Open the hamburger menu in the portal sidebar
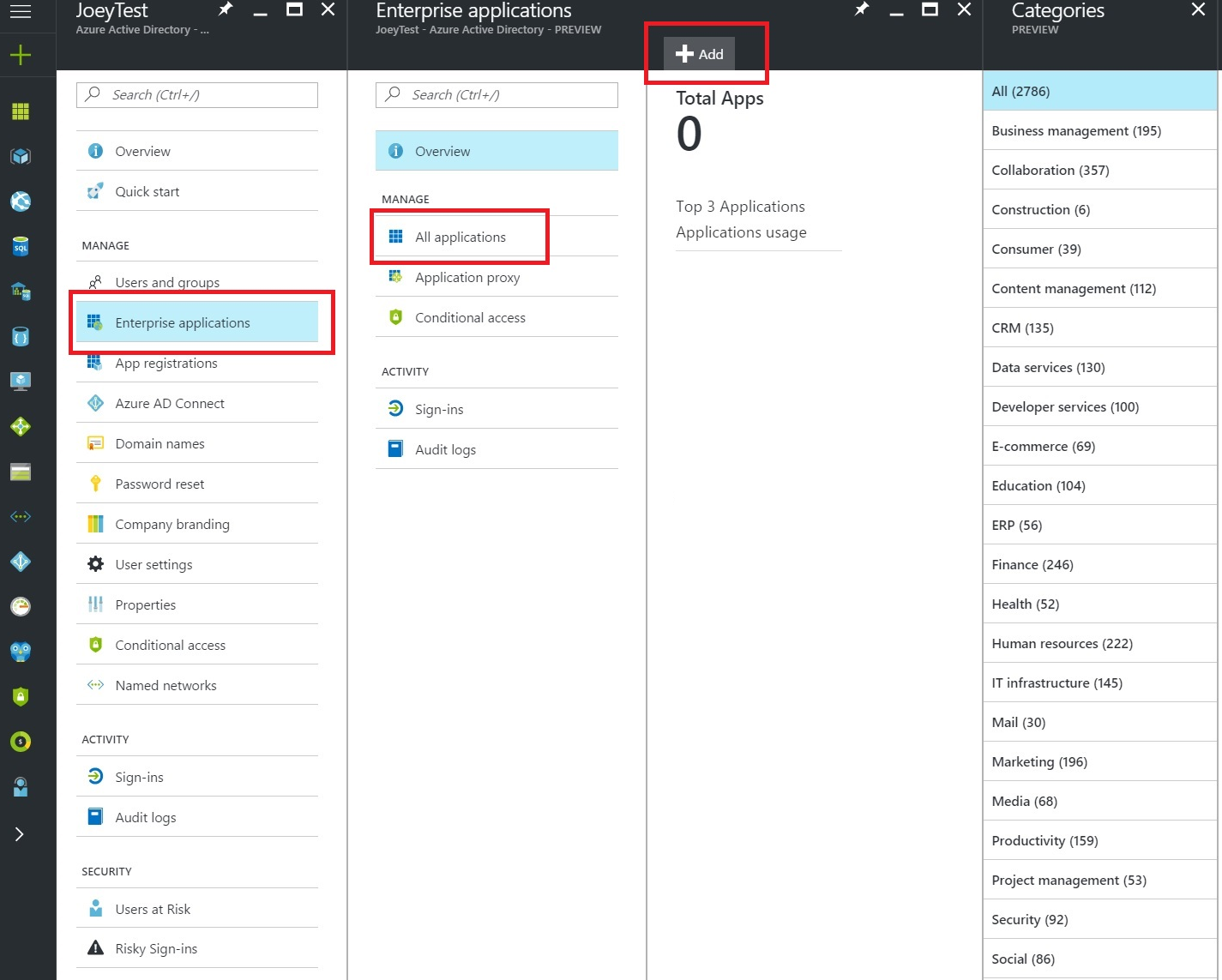Viewport: 1222px width, 980px height. tap(20, 11)
